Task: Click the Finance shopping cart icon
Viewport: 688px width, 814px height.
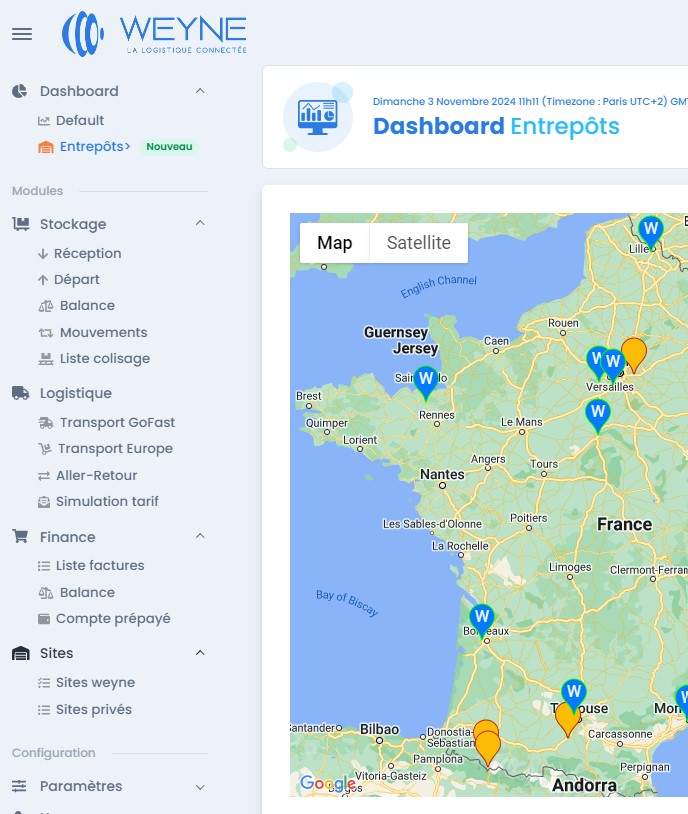Action: pos(20,536)
